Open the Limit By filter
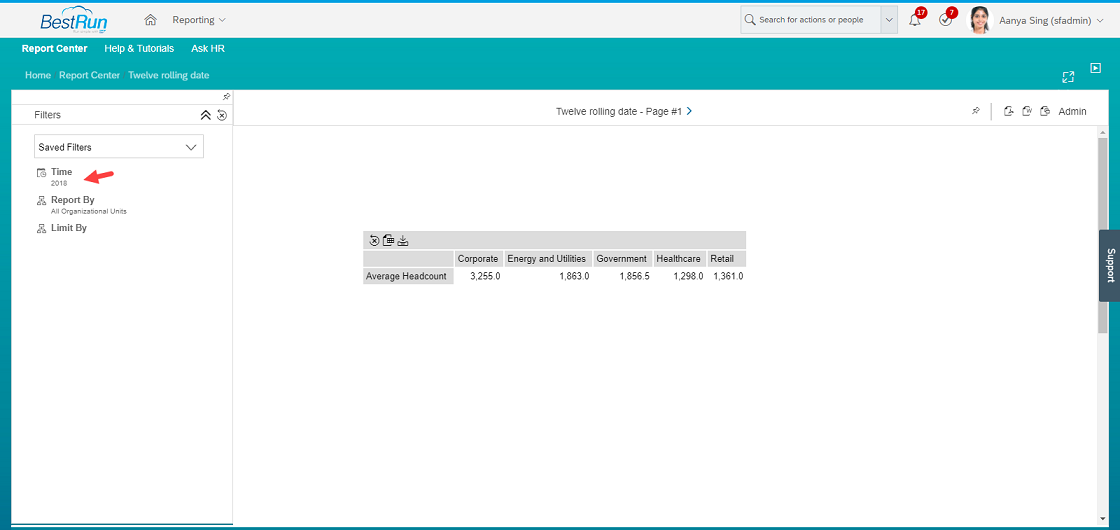The image size is (1120, 530). [69, 228]
